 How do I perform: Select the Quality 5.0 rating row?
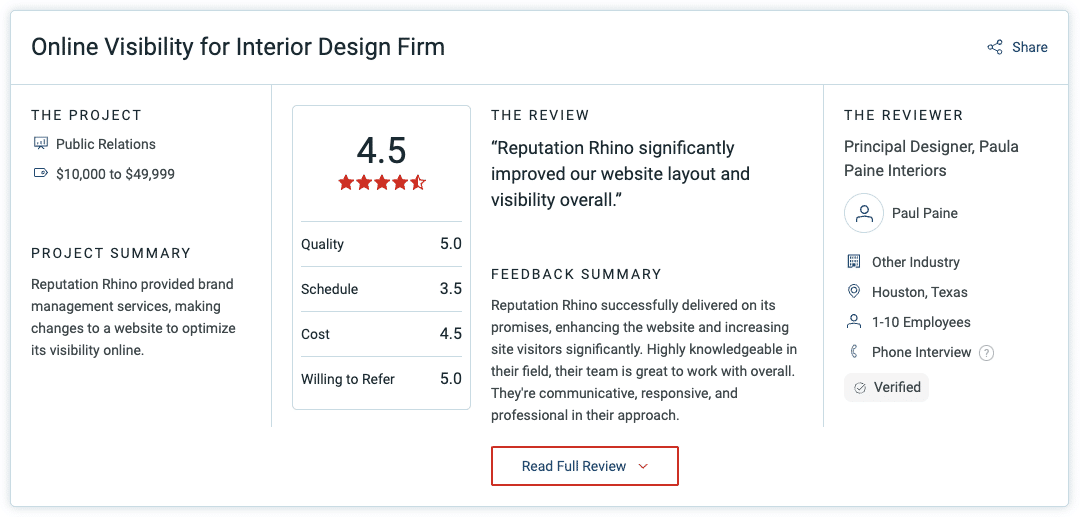[x=382, y=244]
